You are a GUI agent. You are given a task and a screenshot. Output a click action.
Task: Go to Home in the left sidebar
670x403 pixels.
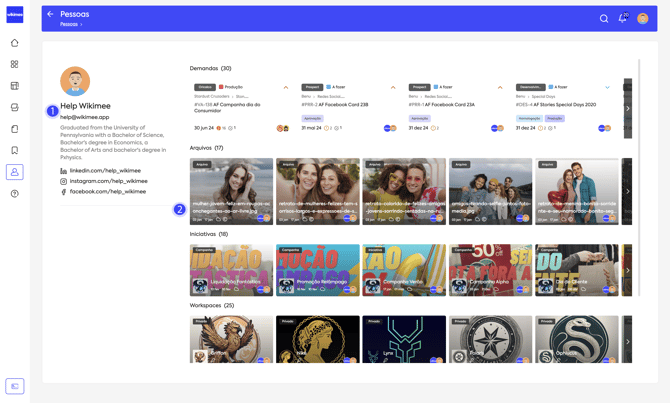click(15, 43)
